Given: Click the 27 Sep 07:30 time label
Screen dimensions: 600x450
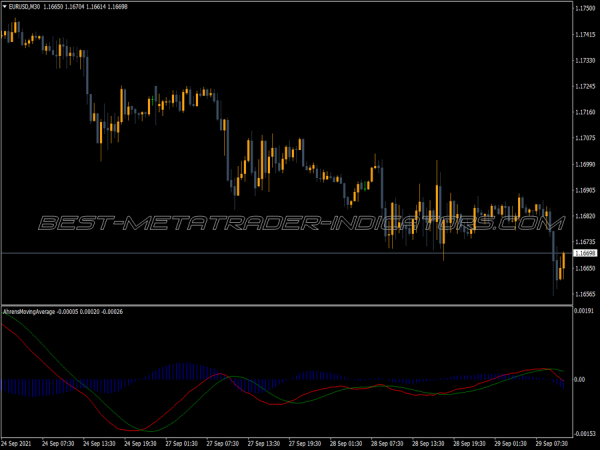Looking at the screenshot, I should click(x=222, y=443).
